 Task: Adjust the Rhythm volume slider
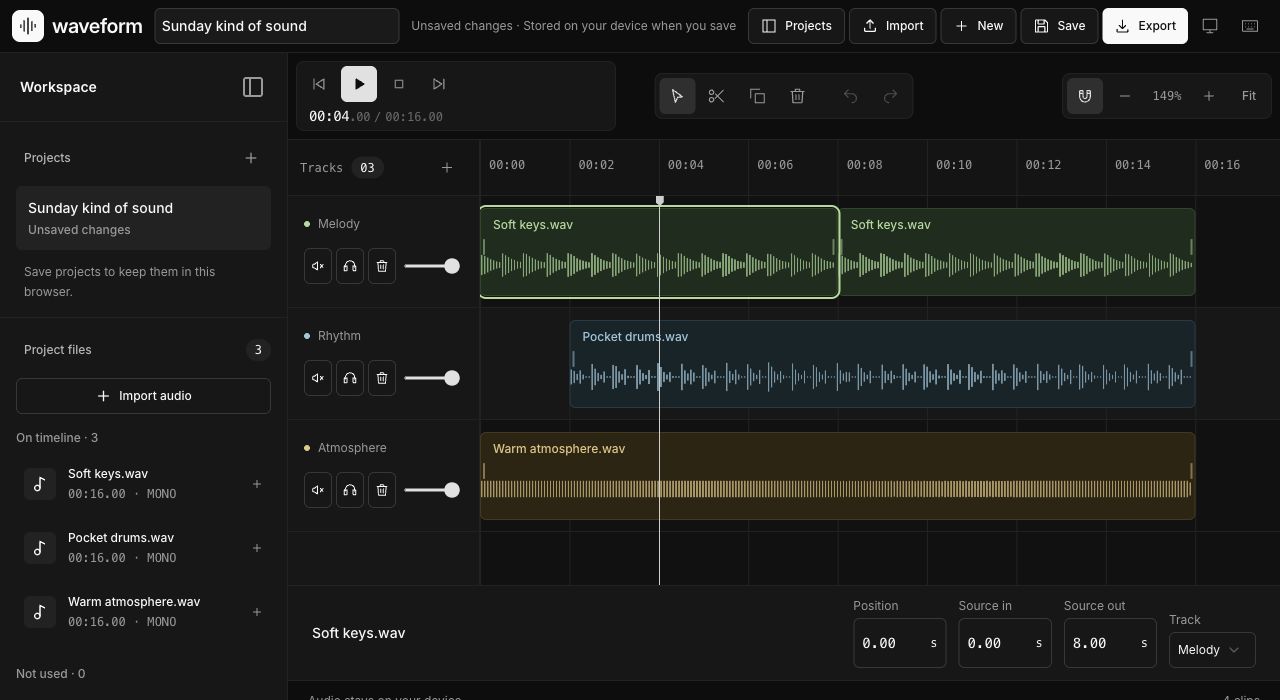(432, 378)
